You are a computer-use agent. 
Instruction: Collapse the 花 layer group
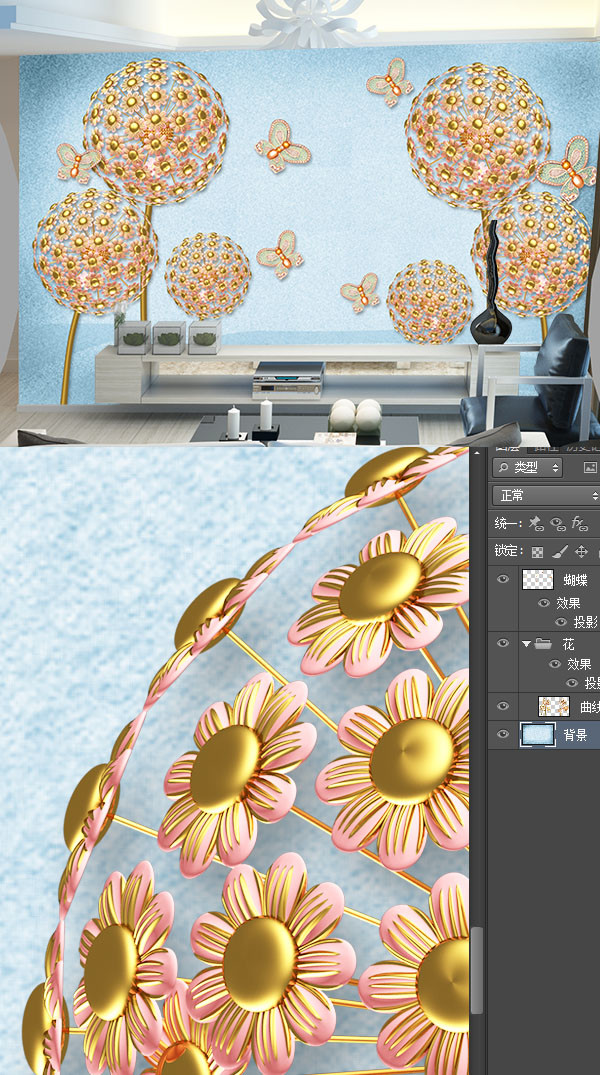click(x=527, y=644)
